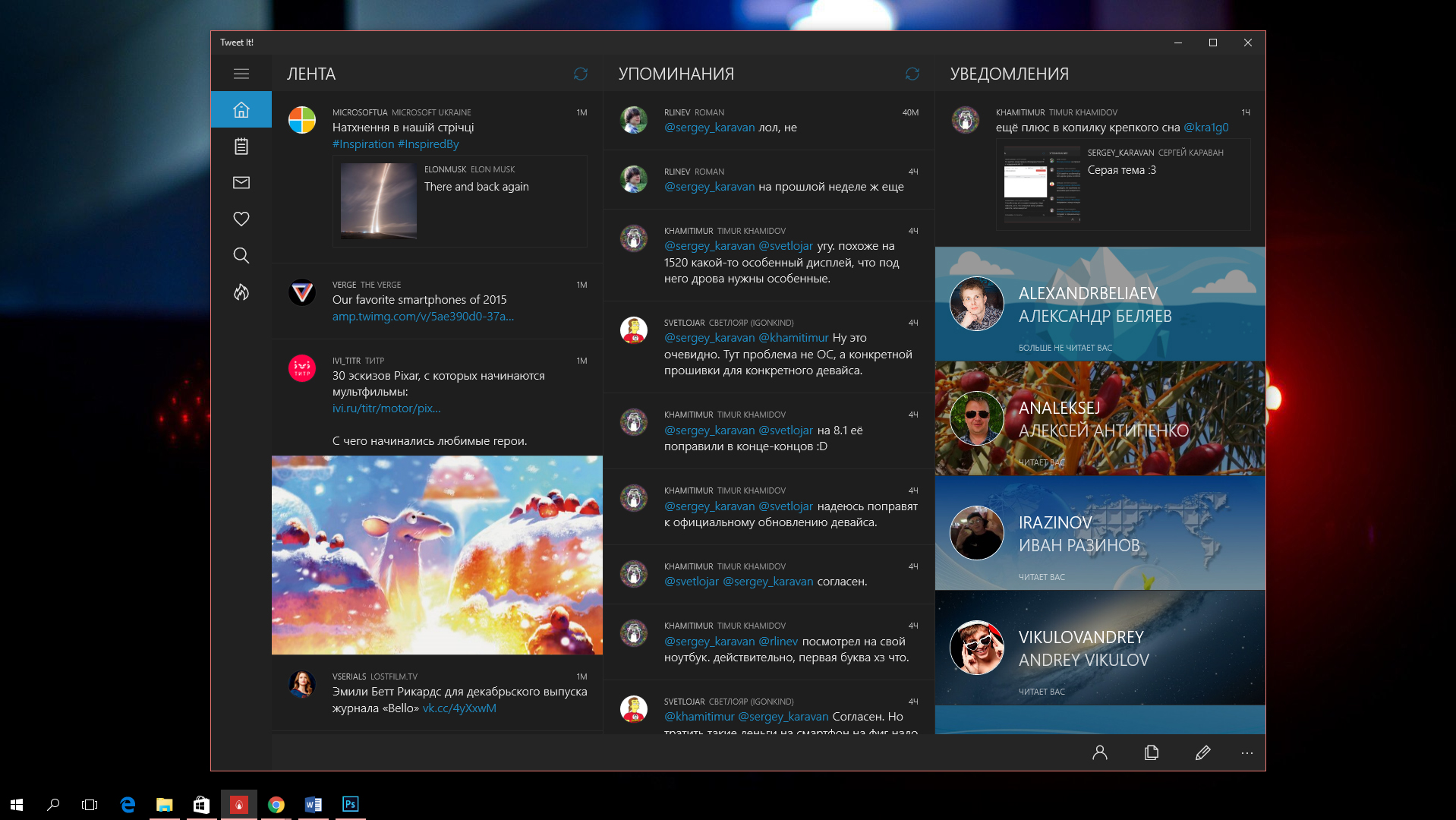
Task: Open the Trends flame sidebar icon
Action: (241, 292)
